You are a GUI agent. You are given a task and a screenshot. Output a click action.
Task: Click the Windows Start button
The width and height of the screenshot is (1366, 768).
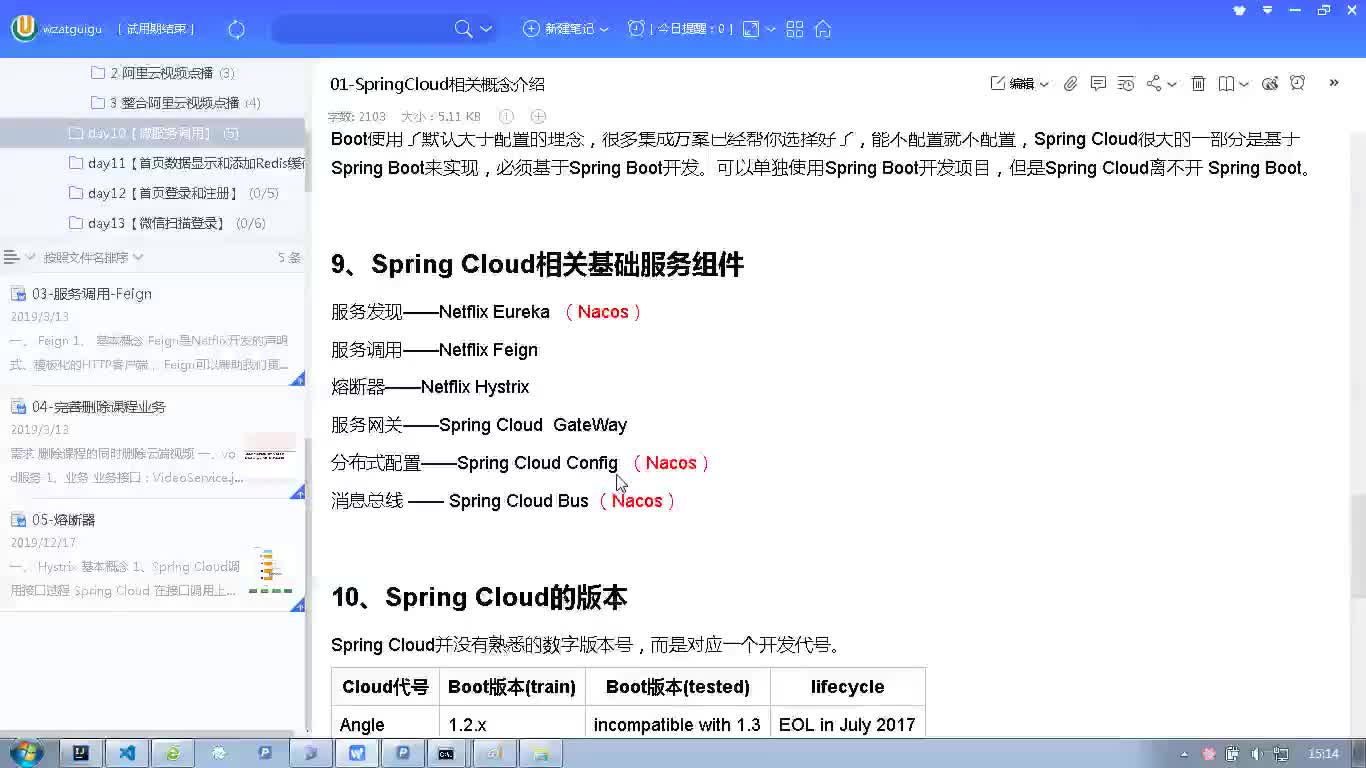(x=26, y=753)
